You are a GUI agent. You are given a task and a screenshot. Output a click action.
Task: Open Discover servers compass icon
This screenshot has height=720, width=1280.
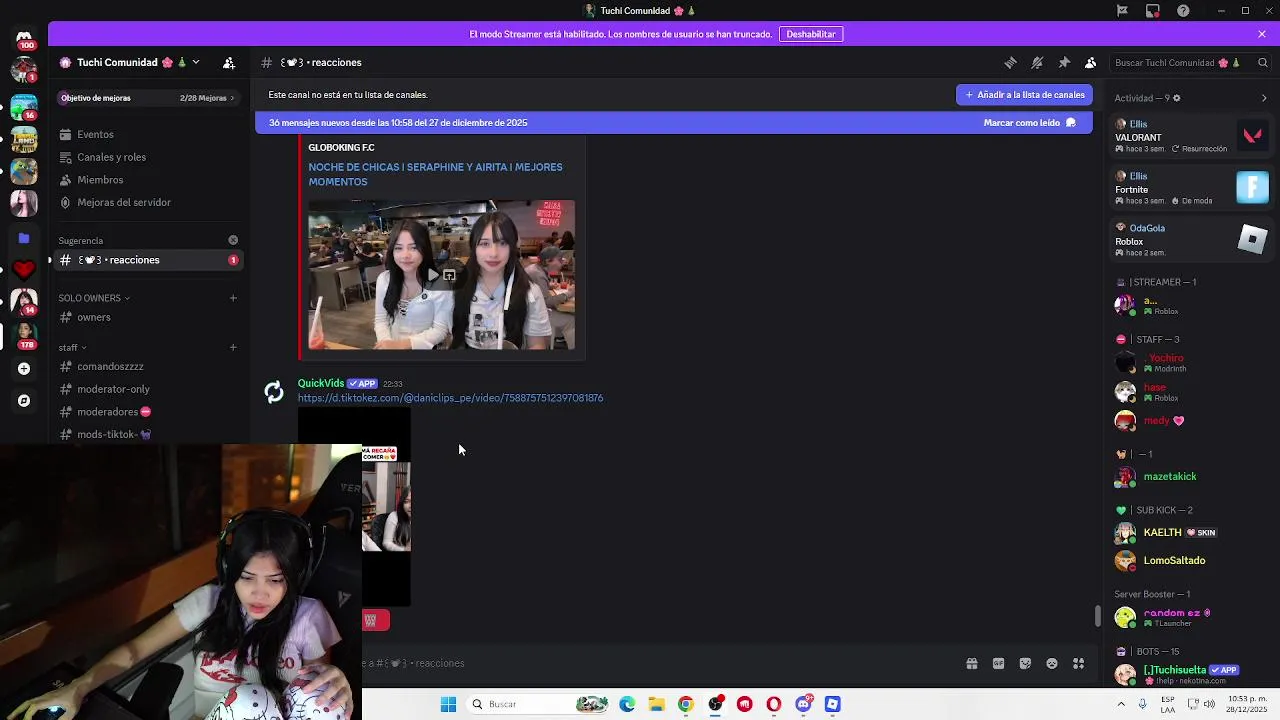click(24, 401)
